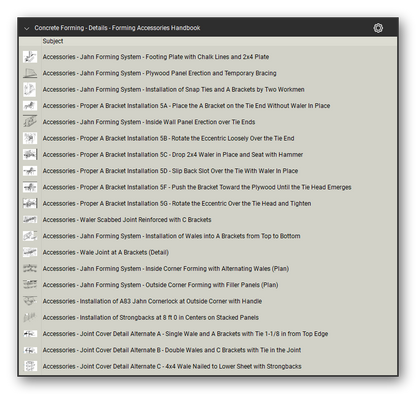Select 'Joint Cover Detail Alternate C' entry
416x394 pixels.
172,366
